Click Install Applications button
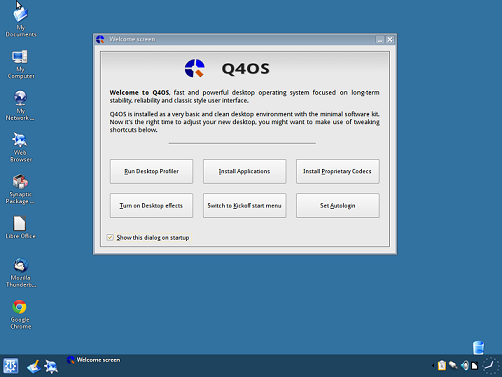Screen dimensions: 502x377 coord(244,171)
